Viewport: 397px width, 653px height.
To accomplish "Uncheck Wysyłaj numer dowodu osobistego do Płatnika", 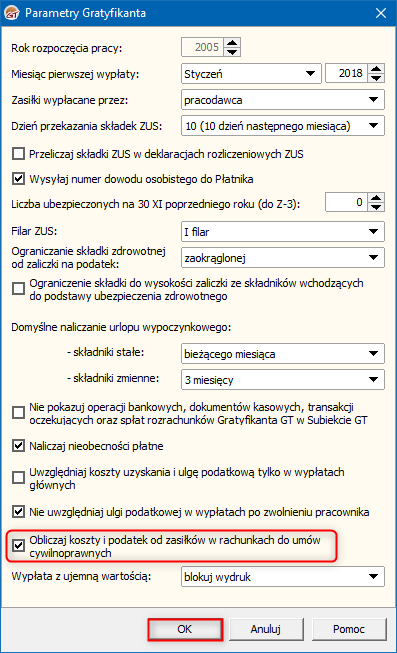I will pos(18,179).
